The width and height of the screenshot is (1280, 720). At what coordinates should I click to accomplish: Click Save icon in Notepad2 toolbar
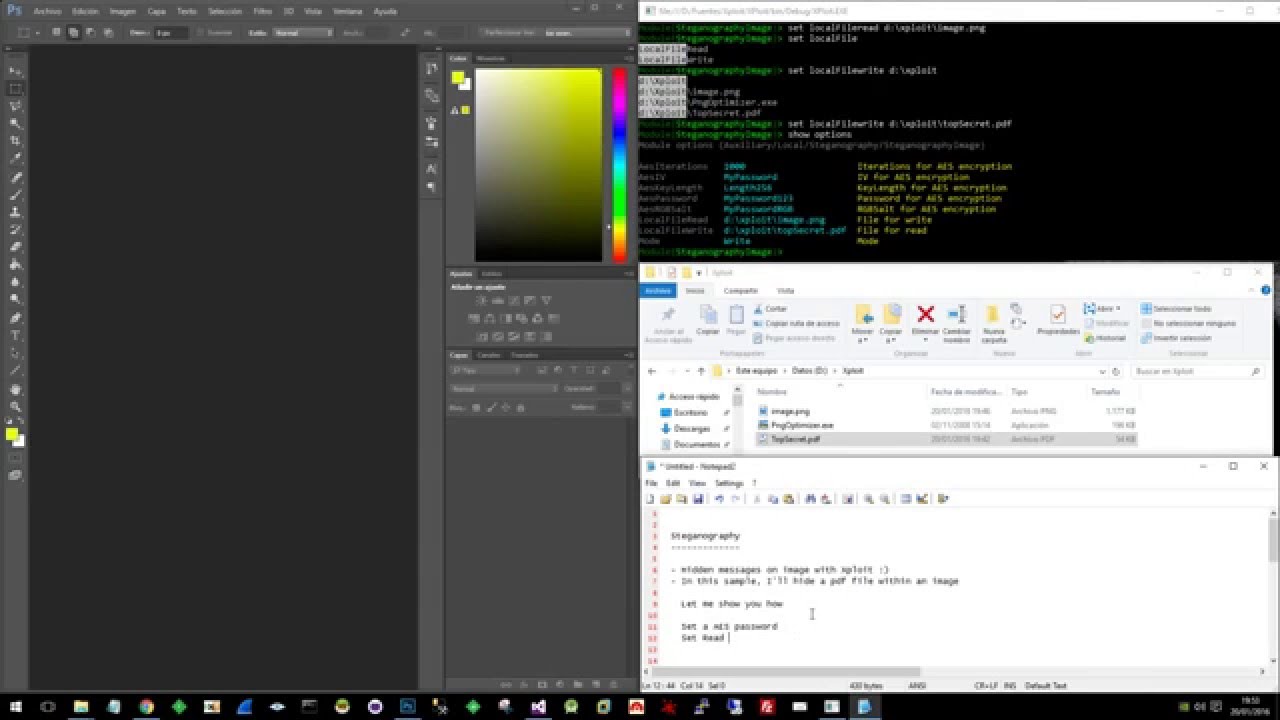pyautogui.click(x=698, y=499)
